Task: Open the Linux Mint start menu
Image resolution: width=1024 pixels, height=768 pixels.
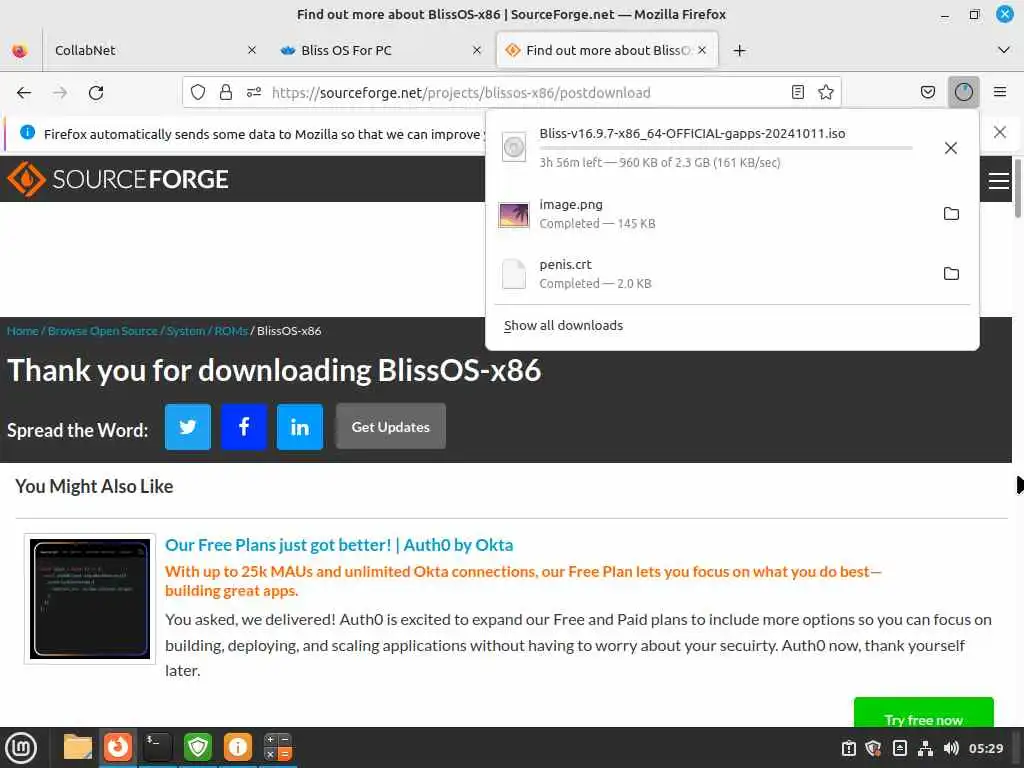Action: click(x=22, y=747)
